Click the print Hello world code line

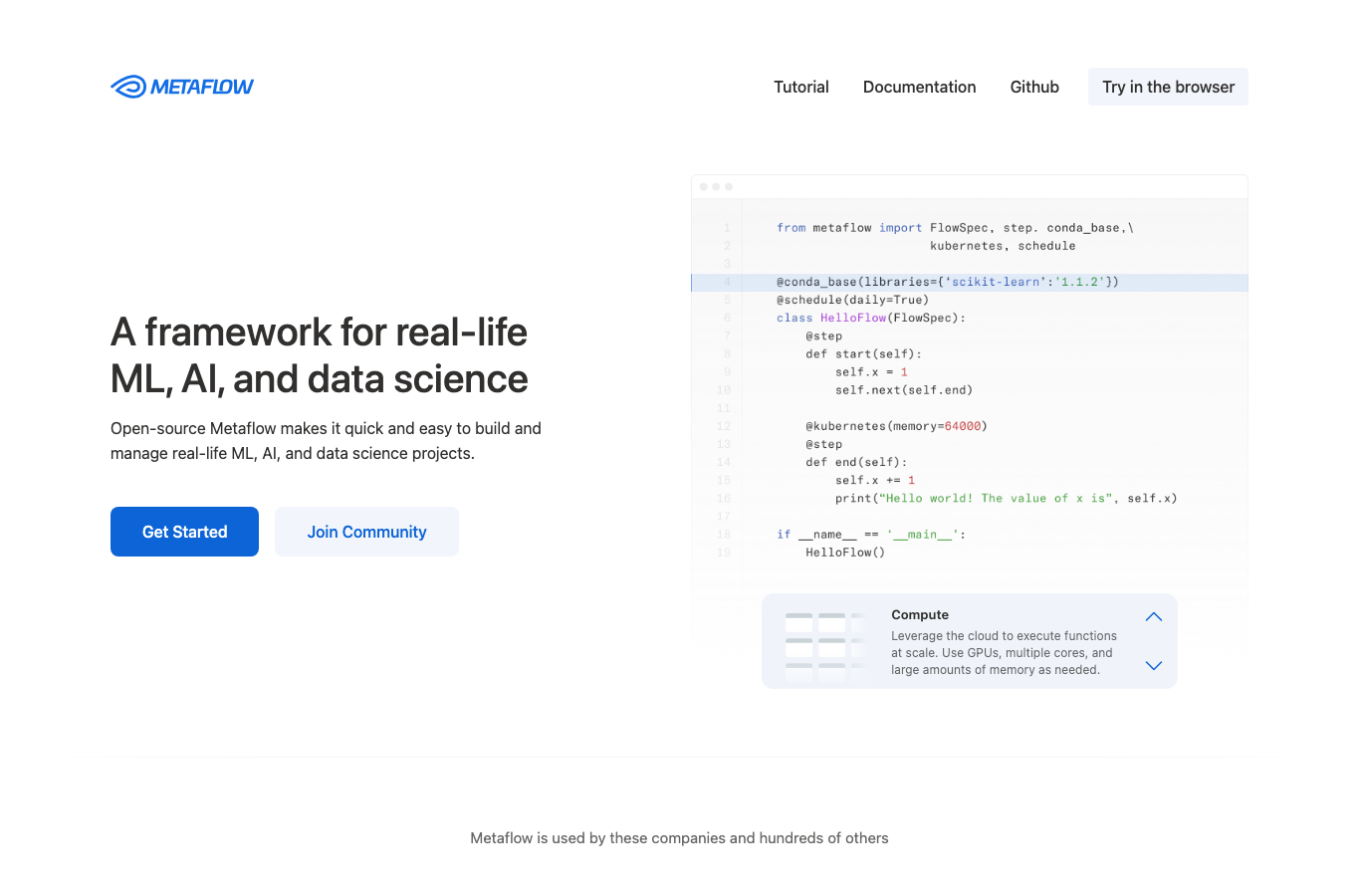pyautogui.click(x=1006, y=498)
